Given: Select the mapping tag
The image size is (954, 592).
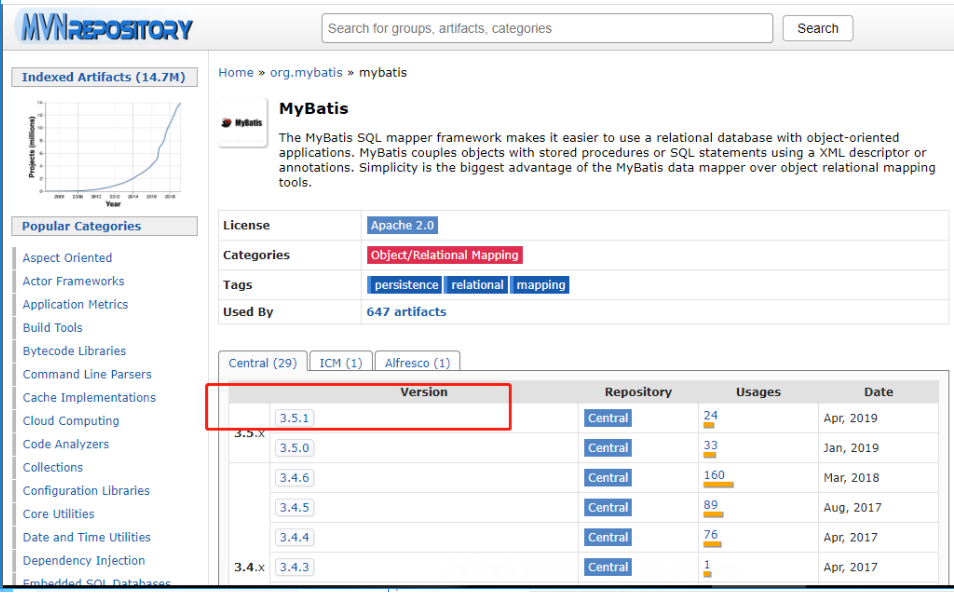Looking at the screenshot, I should click(540, 285).
